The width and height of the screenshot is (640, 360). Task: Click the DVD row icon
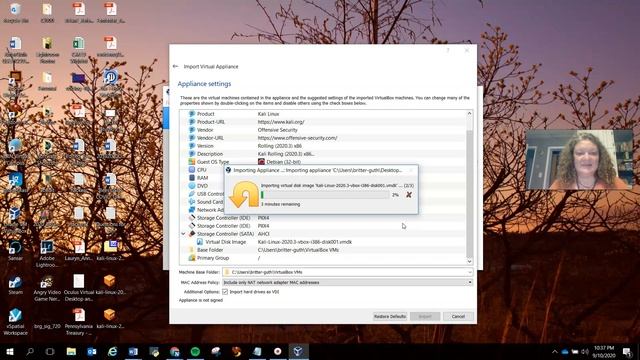coord(192,186)
